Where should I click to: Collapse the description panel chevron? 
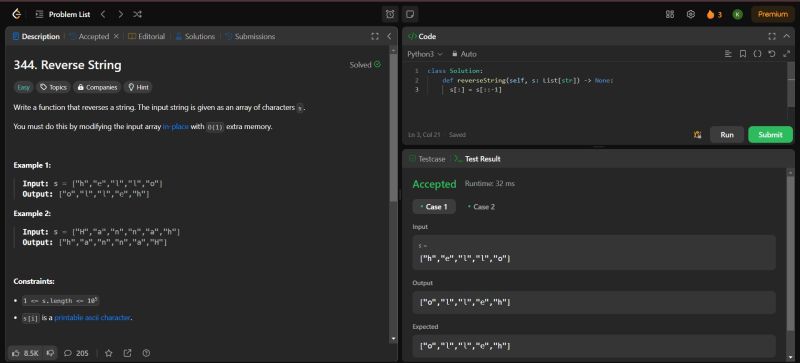(x=389, y=36)
